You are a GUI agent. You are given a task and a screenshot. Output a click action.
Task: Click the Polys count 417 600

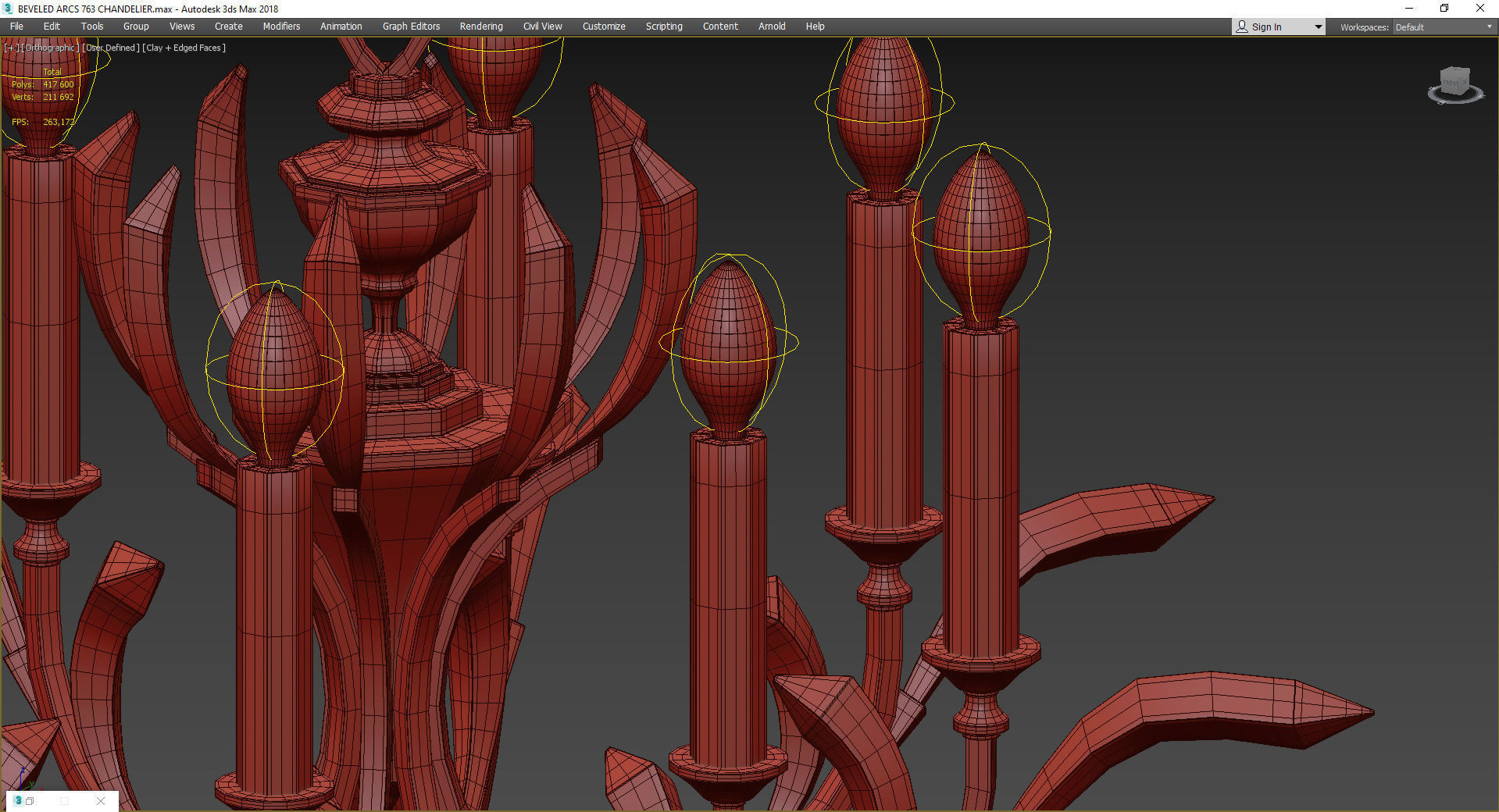point(59,84)
